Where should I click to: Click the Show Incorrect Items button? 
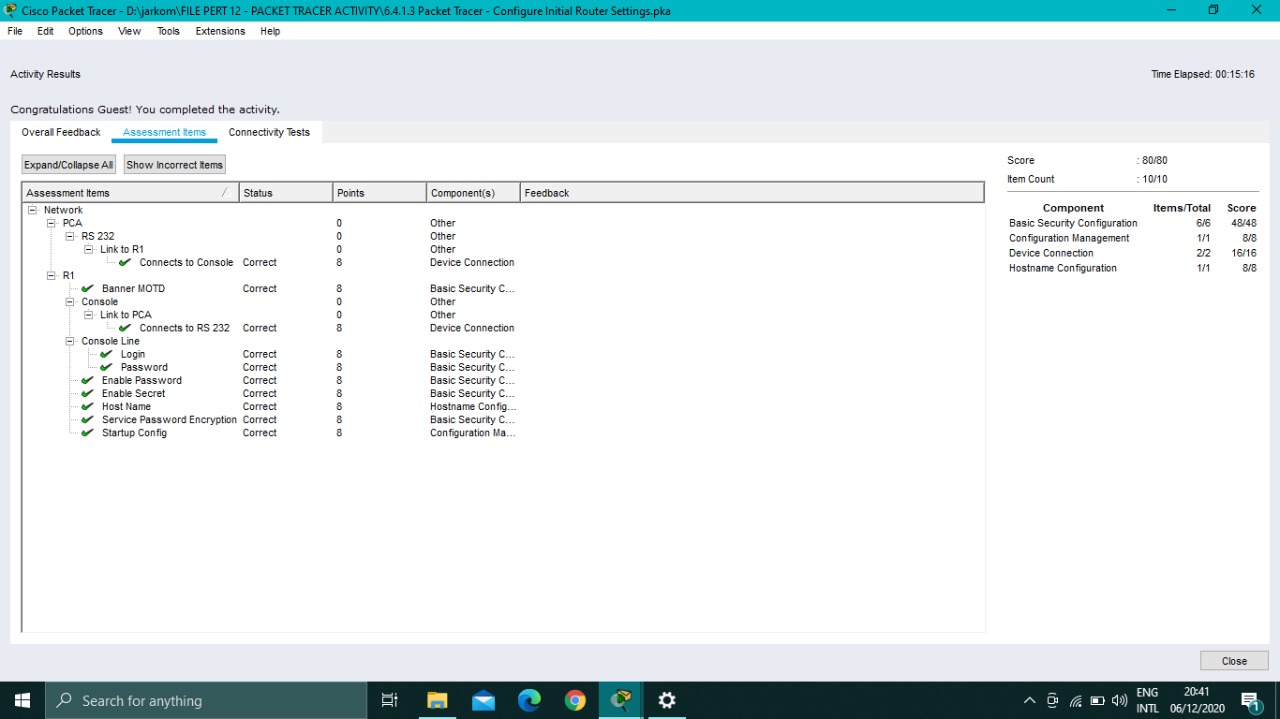coord(175,165)
